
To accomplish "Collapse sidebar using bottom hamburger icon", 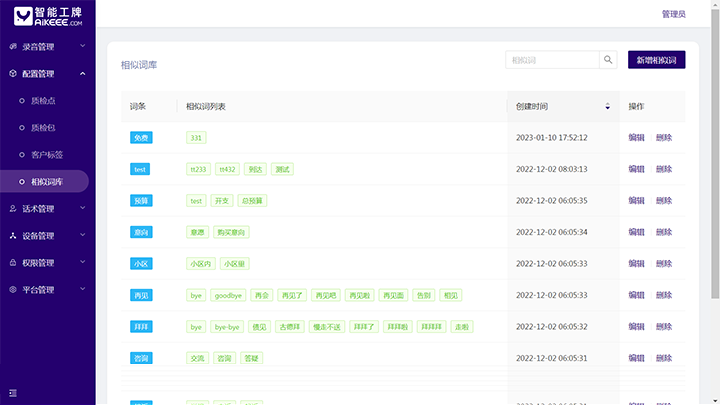I will 13,392.
